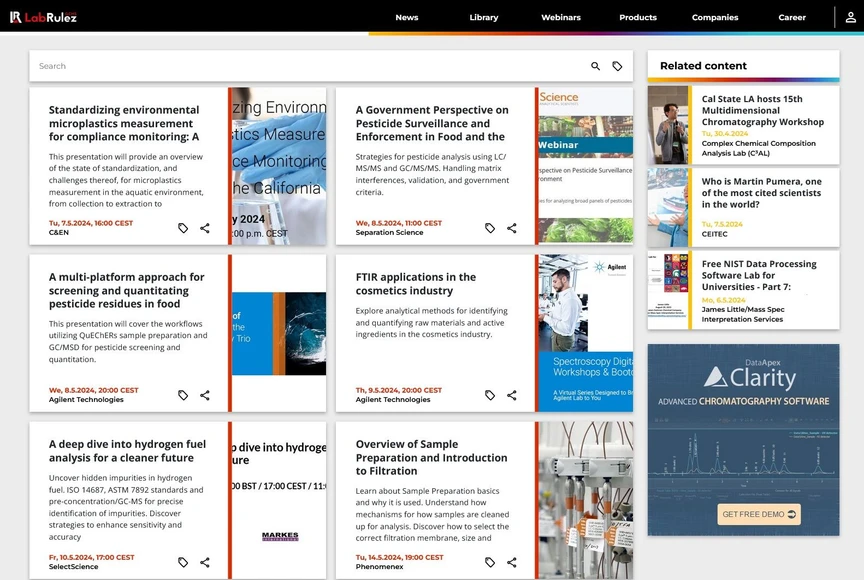
Task: Click the Markes hydrogen webinar thumbnail
Action: (x=279, y=500)
